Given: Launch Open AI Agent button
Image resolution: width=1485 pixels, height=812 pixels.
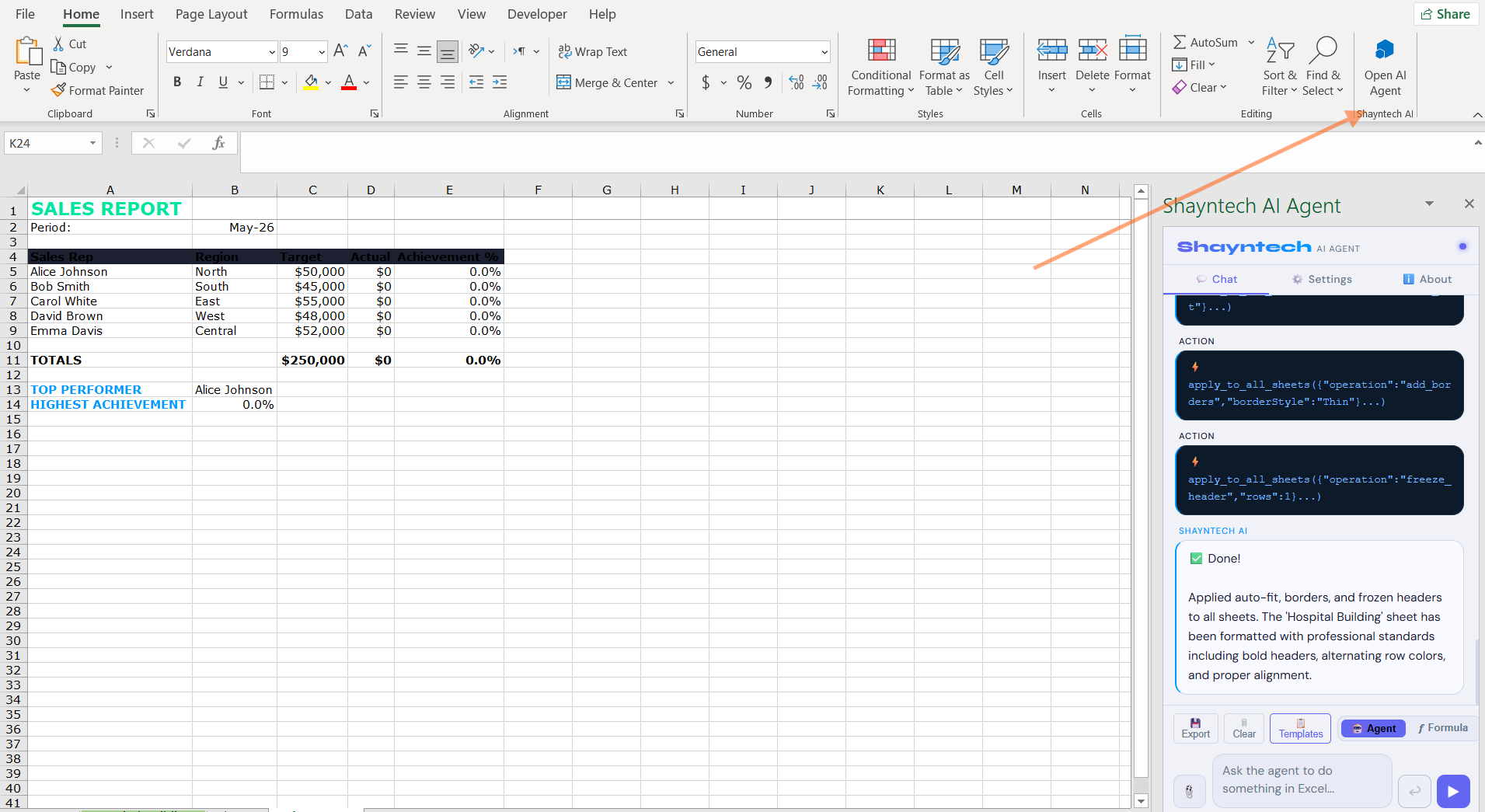Looking at the screenshot, I should point(1385,67).
